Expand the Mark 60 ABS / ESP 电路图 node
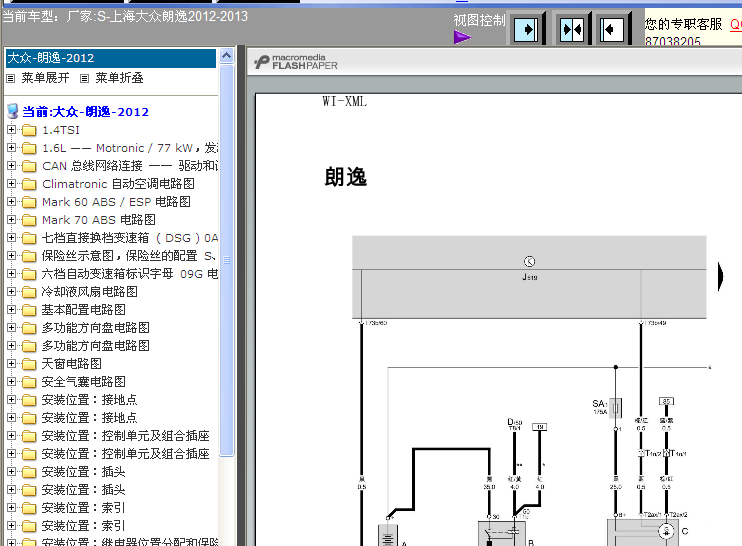 (11, 202)
